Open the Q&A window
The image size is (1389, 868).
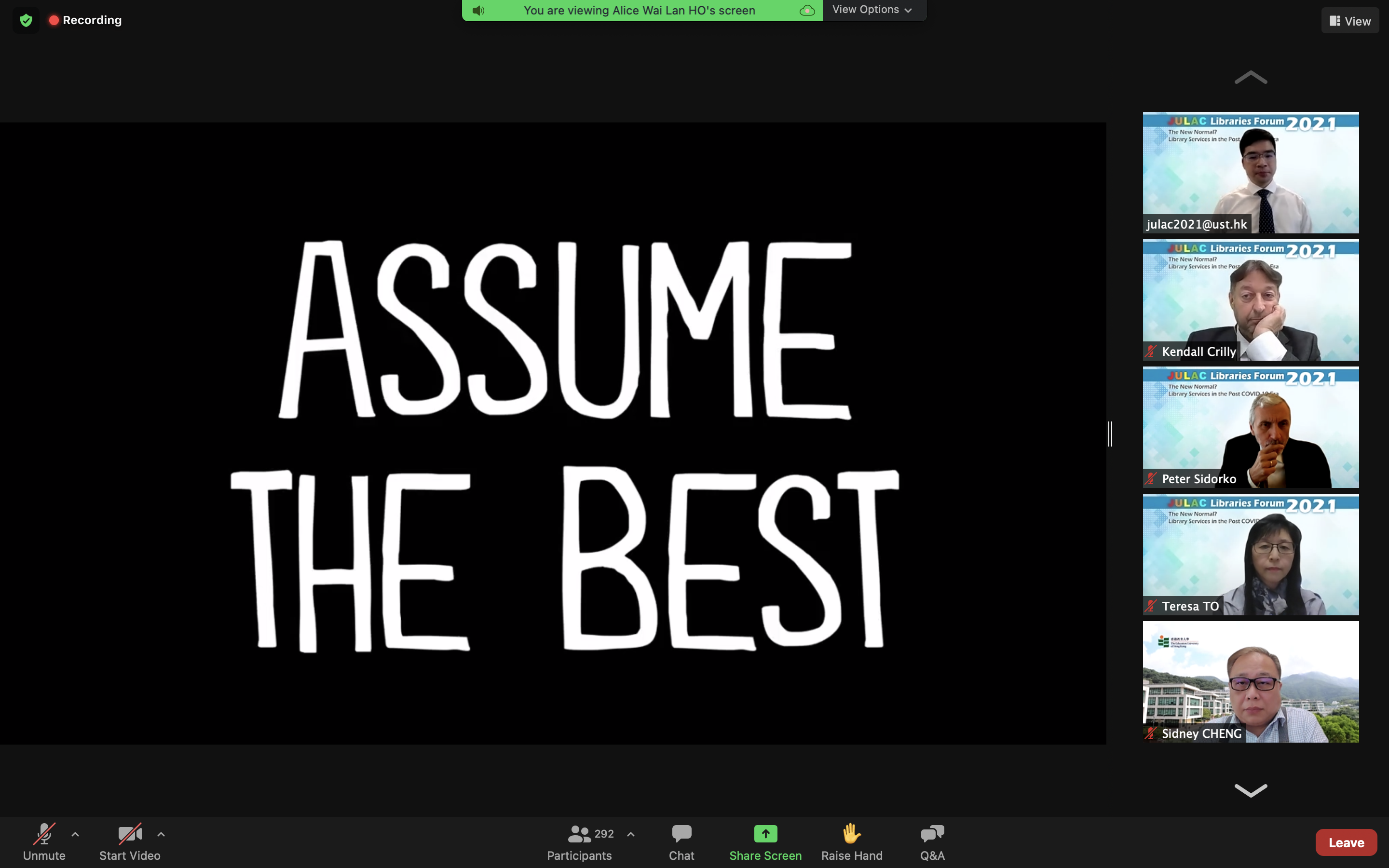932,841
